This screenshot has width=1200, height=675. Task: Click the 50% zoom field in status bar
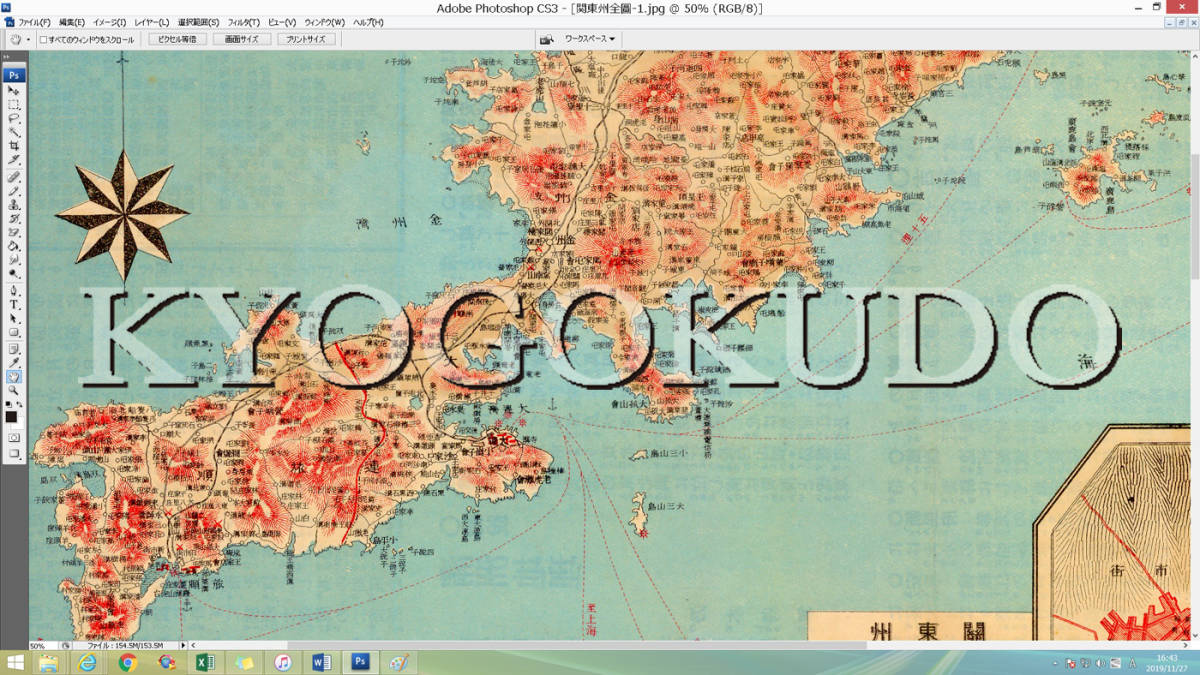coord(43,646)
